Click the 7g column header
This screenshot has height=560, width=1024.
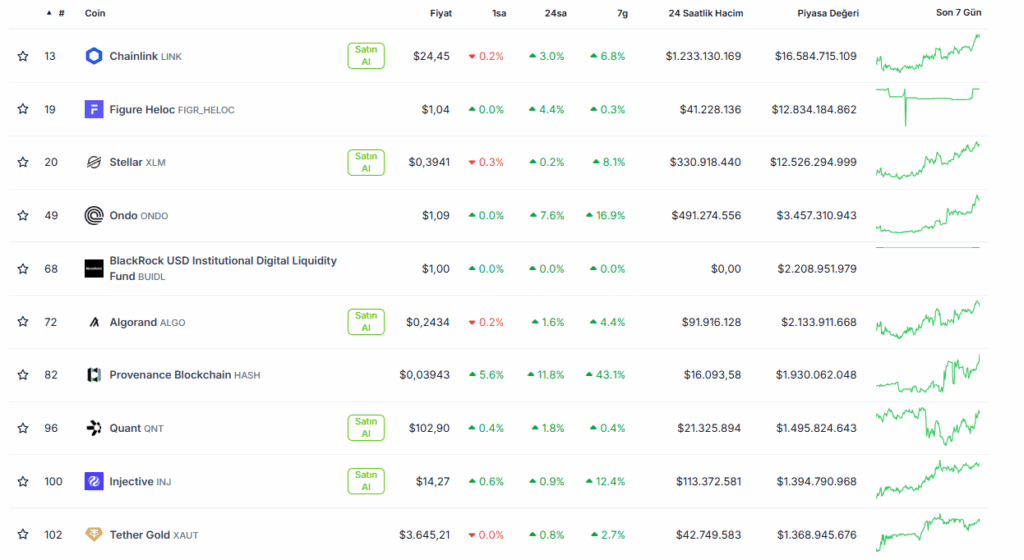622,13
